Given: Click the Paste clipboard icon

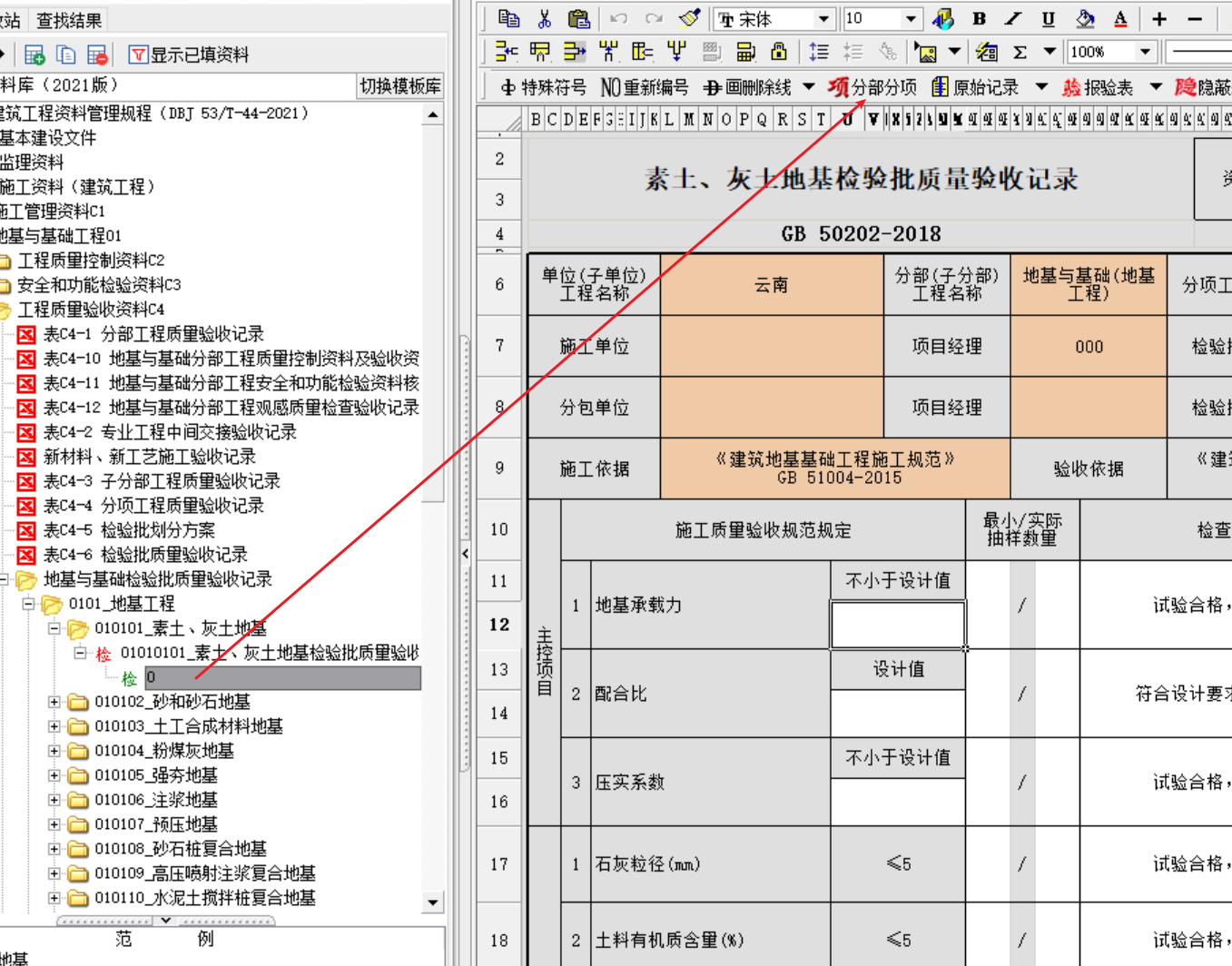Looking at the screenshot, I should (x=578, y=18).
